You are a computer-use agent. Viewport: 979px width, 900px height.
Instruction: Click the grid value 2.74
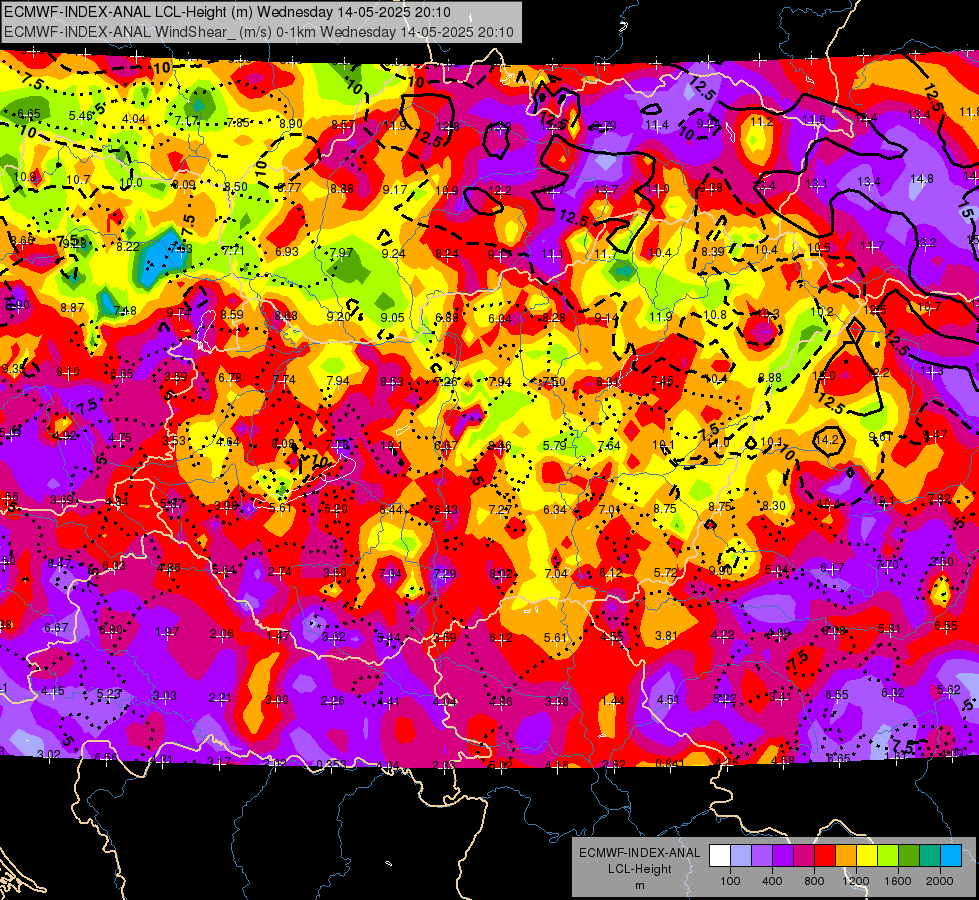pyautogui.click(x=280, y=571)
